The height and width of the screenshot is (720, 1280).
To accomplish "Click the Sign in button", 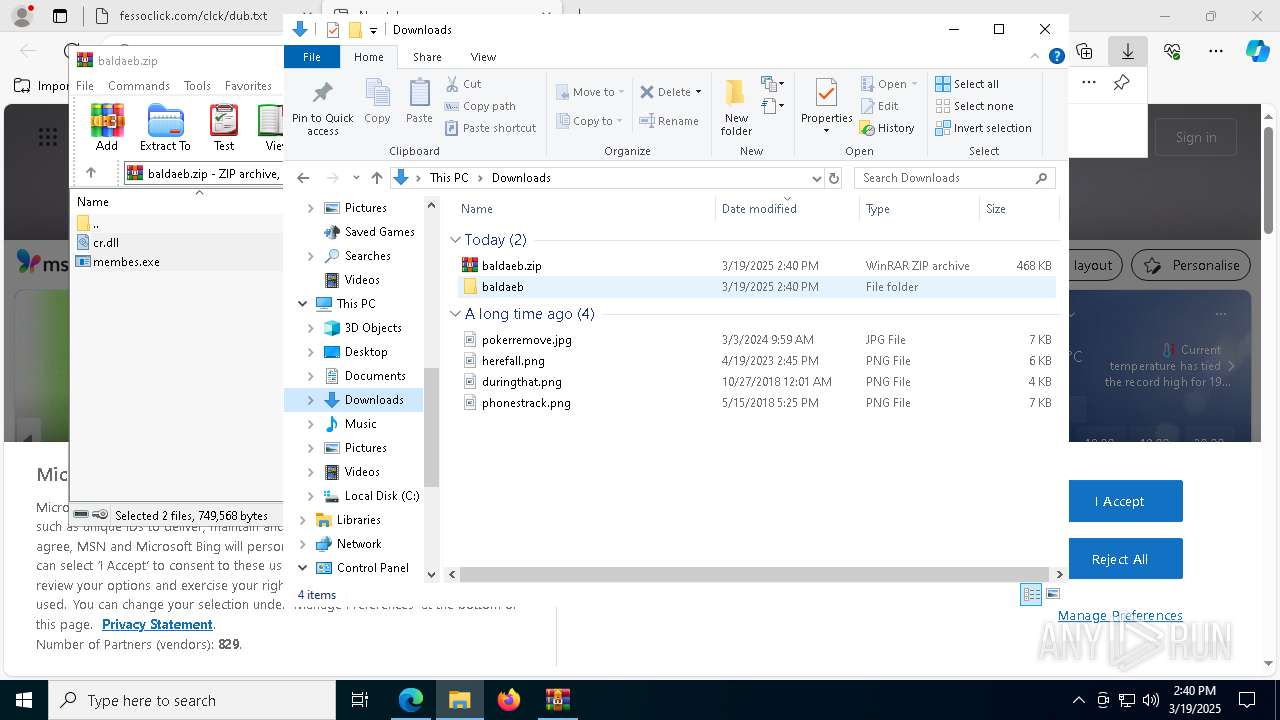I will coord(1196,137).
